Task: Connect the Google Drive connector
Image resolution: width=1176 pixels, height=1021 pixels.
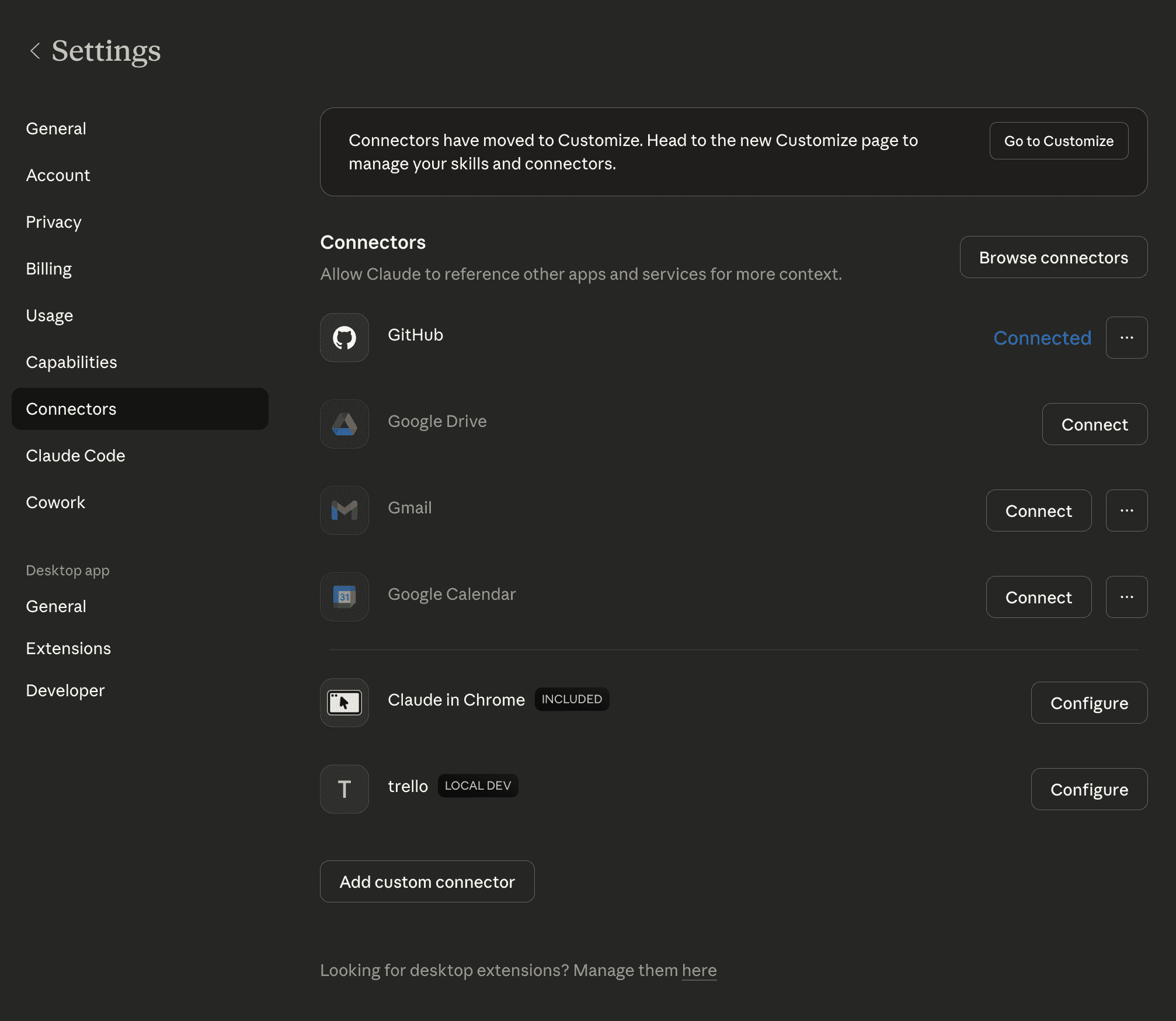Action: pos(1094,425)
